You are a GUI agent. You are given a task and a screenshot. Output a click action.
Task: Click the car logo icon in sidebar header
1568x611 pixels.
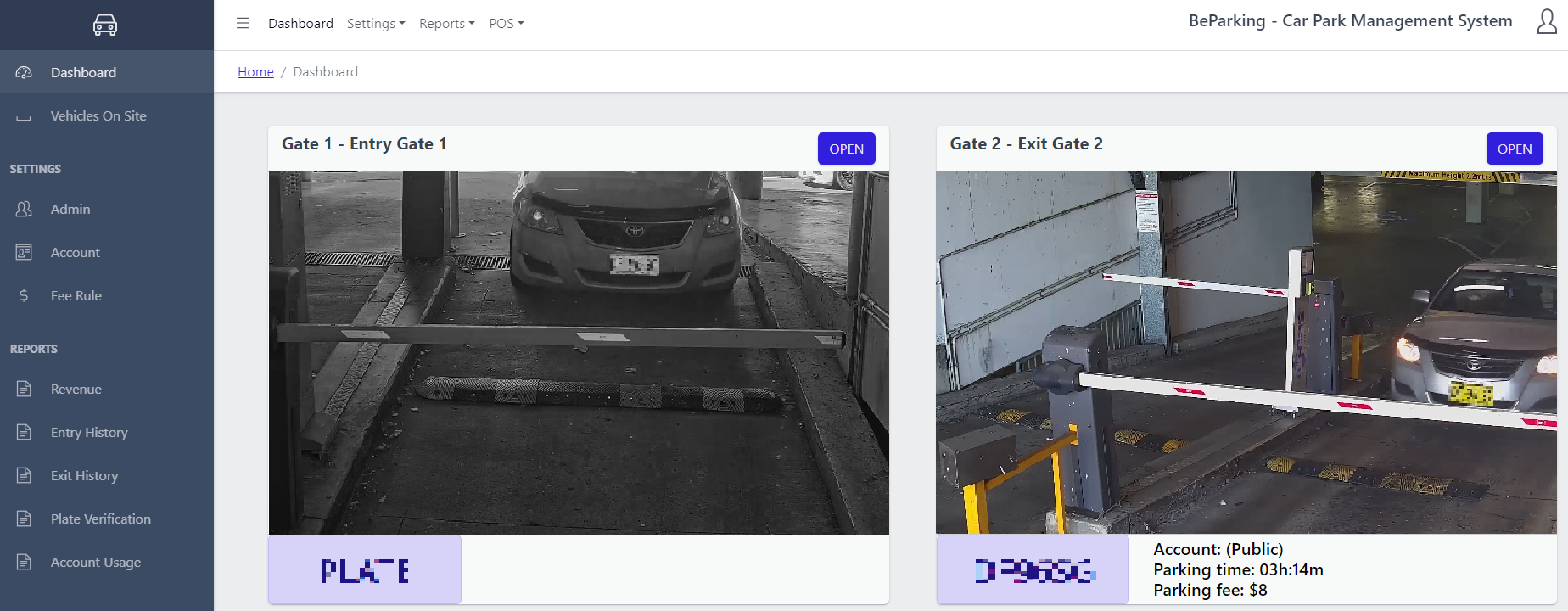(x=105, y=25)
